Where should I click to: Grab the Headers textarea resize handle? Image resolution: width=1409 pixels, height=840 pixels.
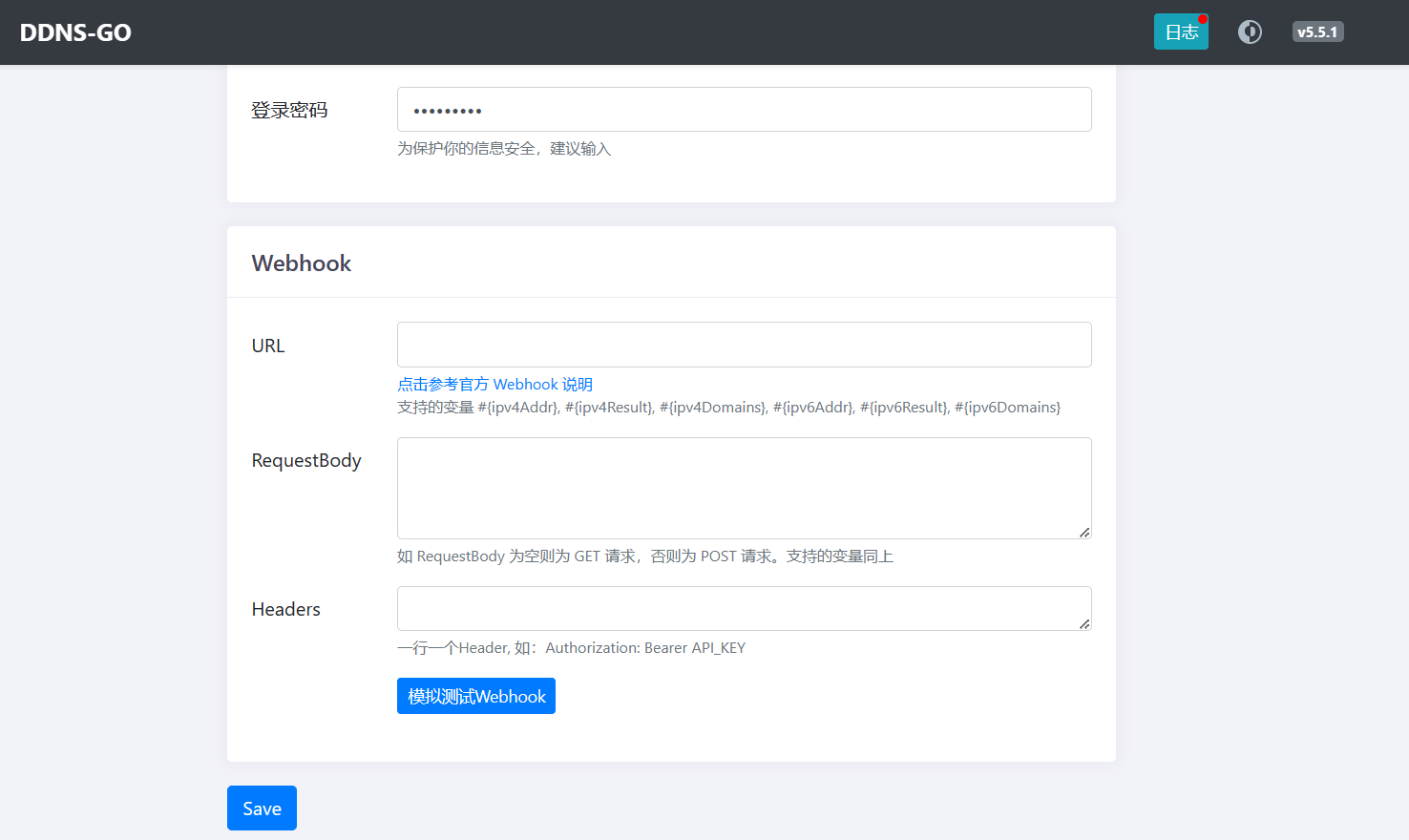coord(1084,624)
